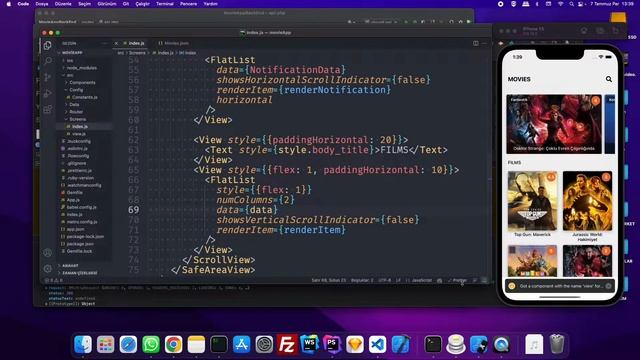The height and width of the screenshot is (360, 640).
Task: Open the more actions ellipsis in the editor header
Action: click(484, 43)
